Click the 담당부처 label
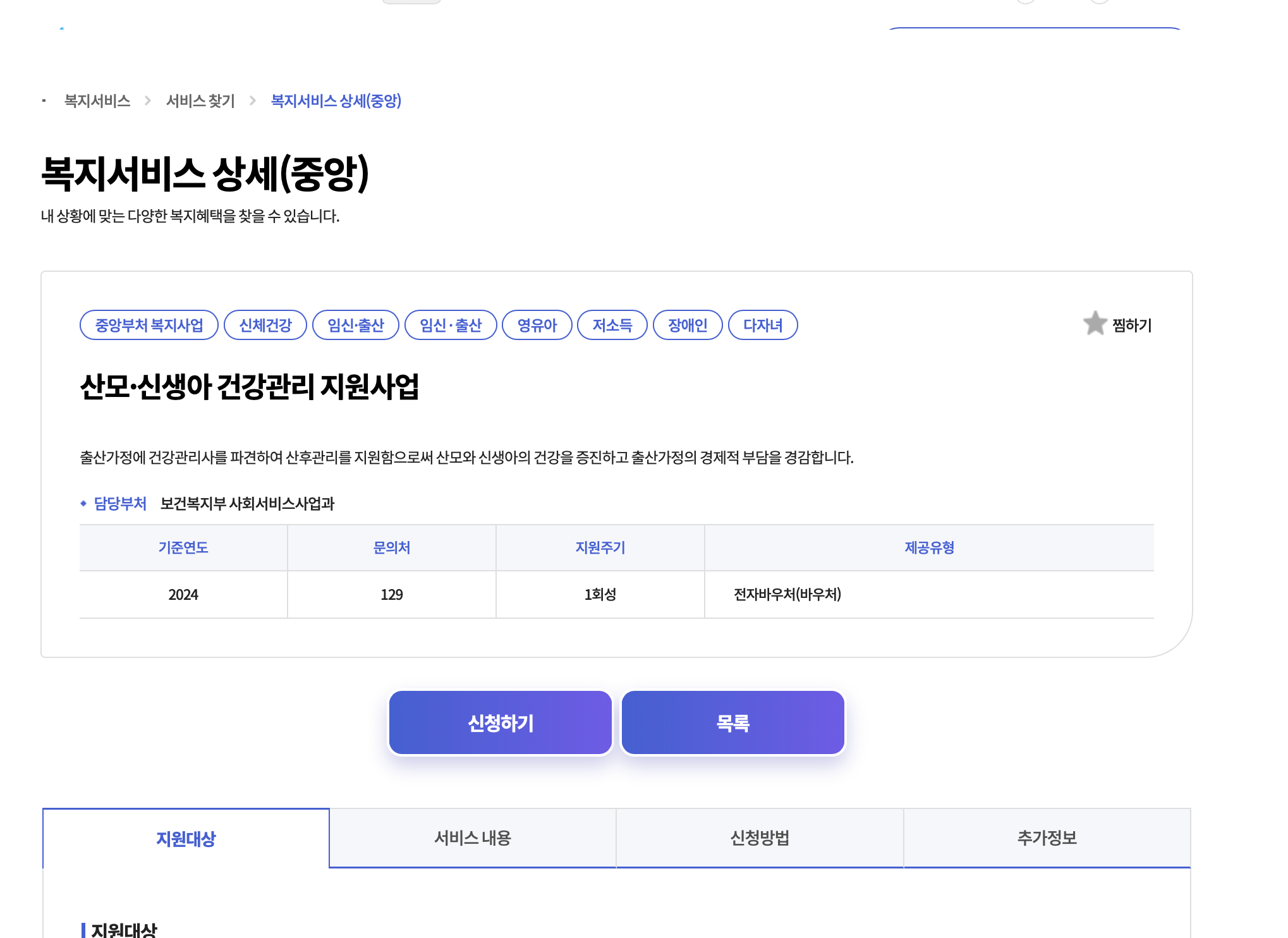This screenshot has height=938, width=1288. click(120, 504)
